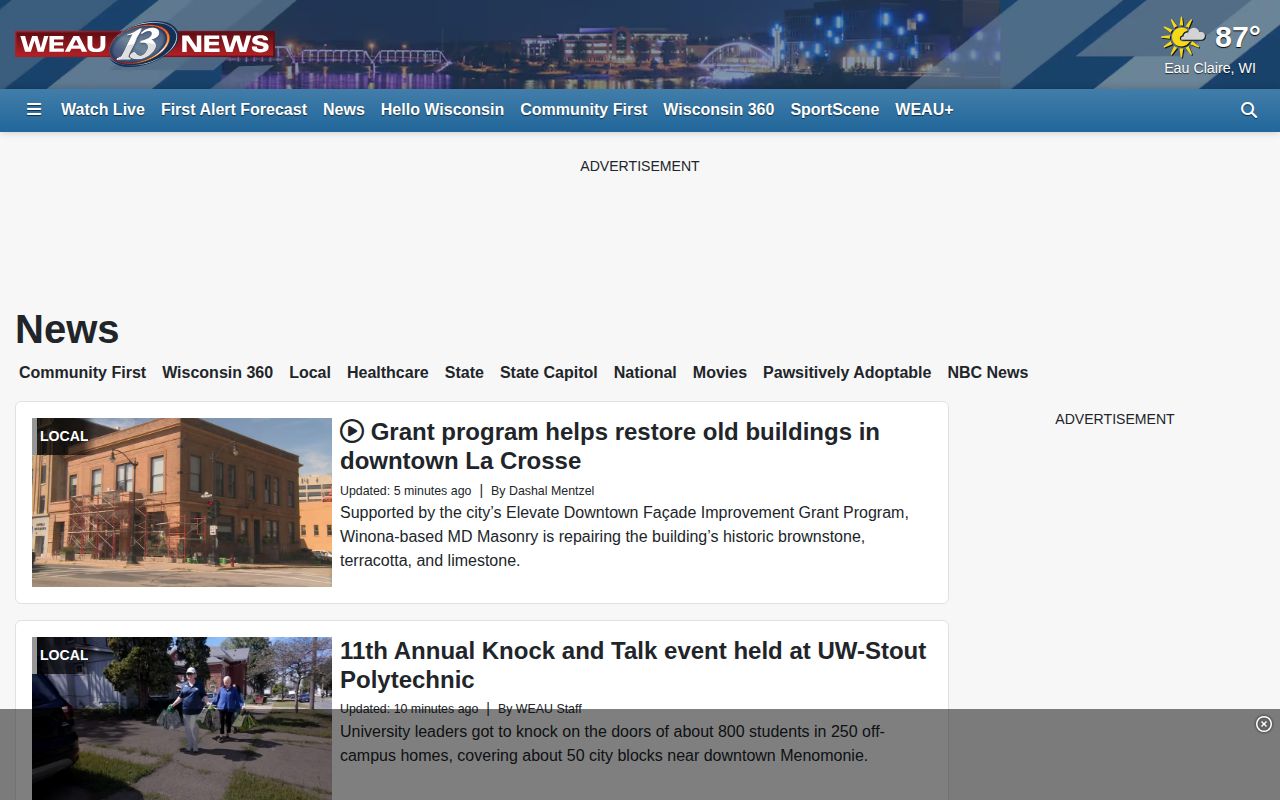The height and width of the screenshot is (800, 1280).
Task: View author Dashal Mentzel's page
Action: (551, 491)
